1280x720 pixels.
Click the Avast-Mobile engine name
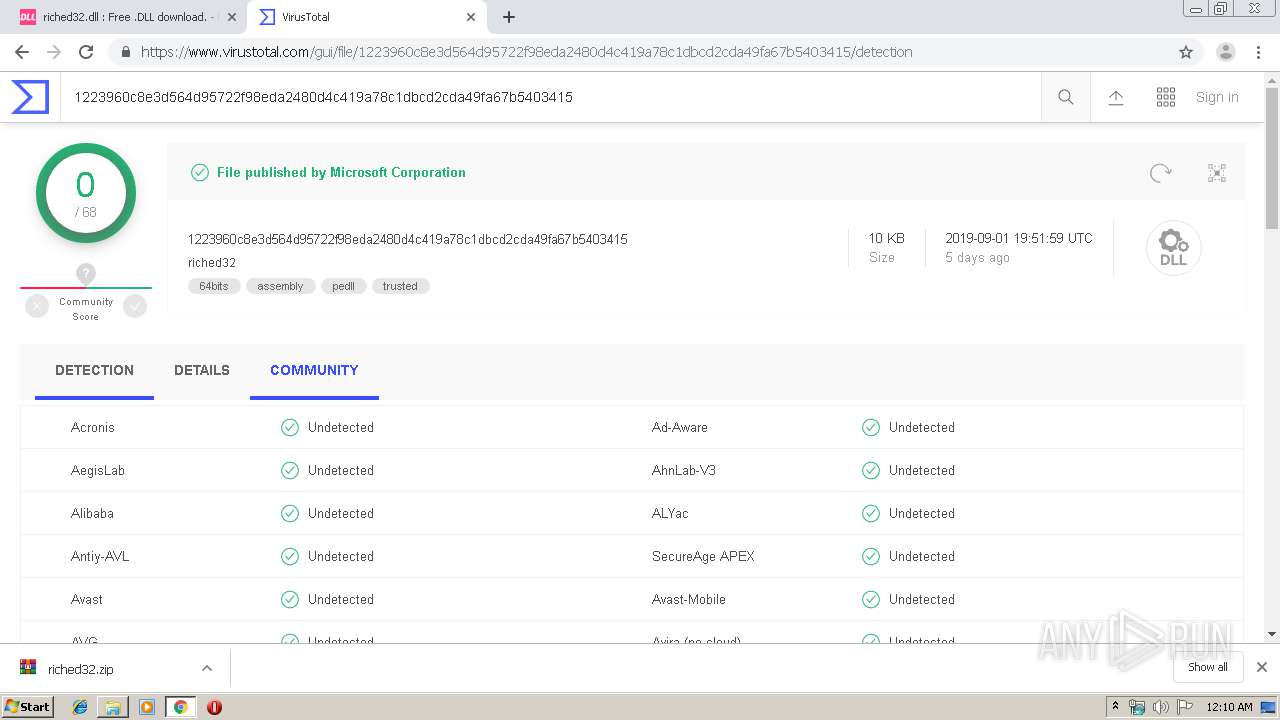689,599
